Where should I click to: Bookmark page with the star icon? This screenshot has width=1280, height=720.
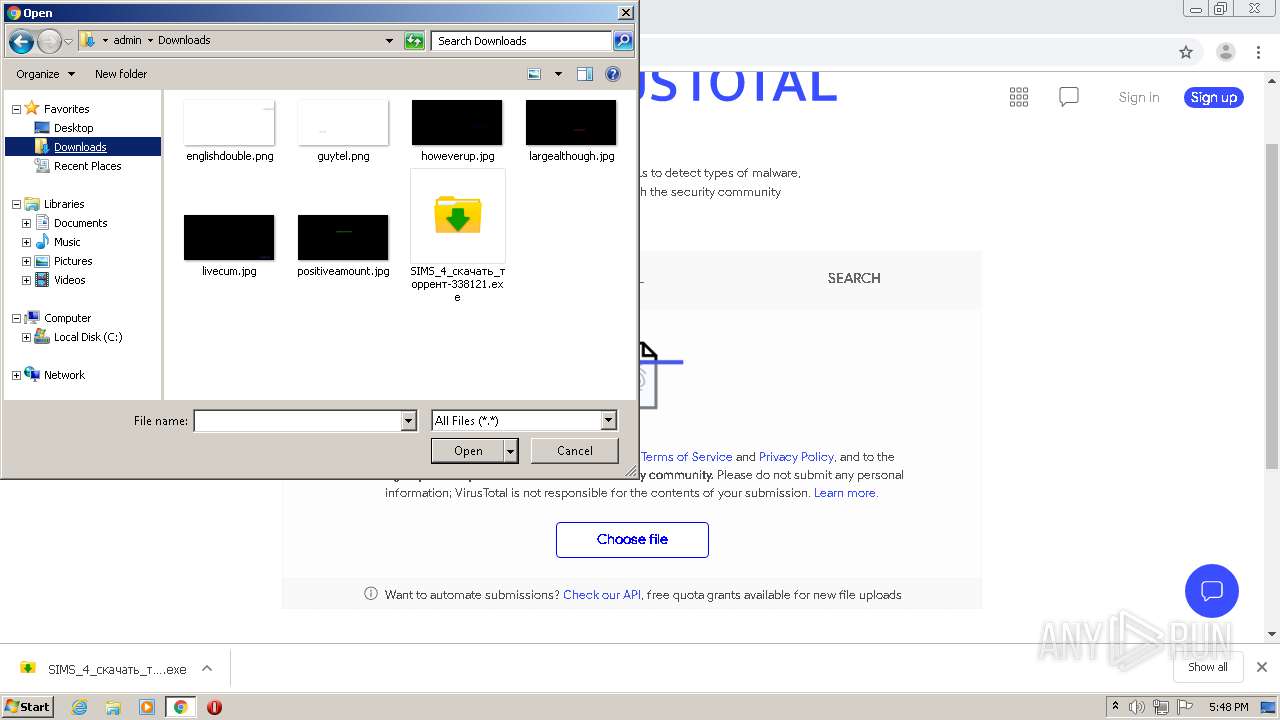[x=1186, y=52]
